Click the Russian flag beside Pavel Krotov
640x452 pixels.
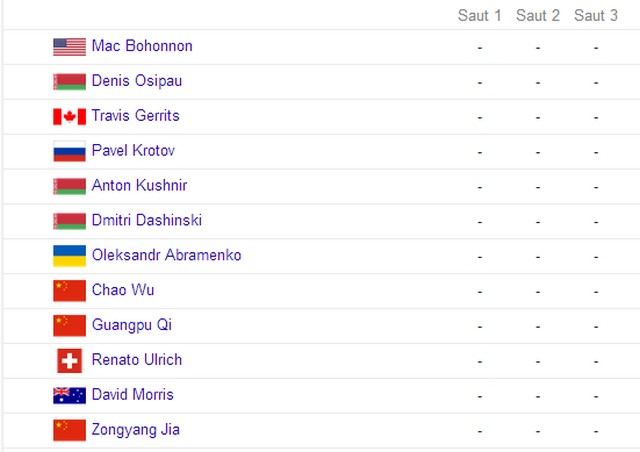69,151
